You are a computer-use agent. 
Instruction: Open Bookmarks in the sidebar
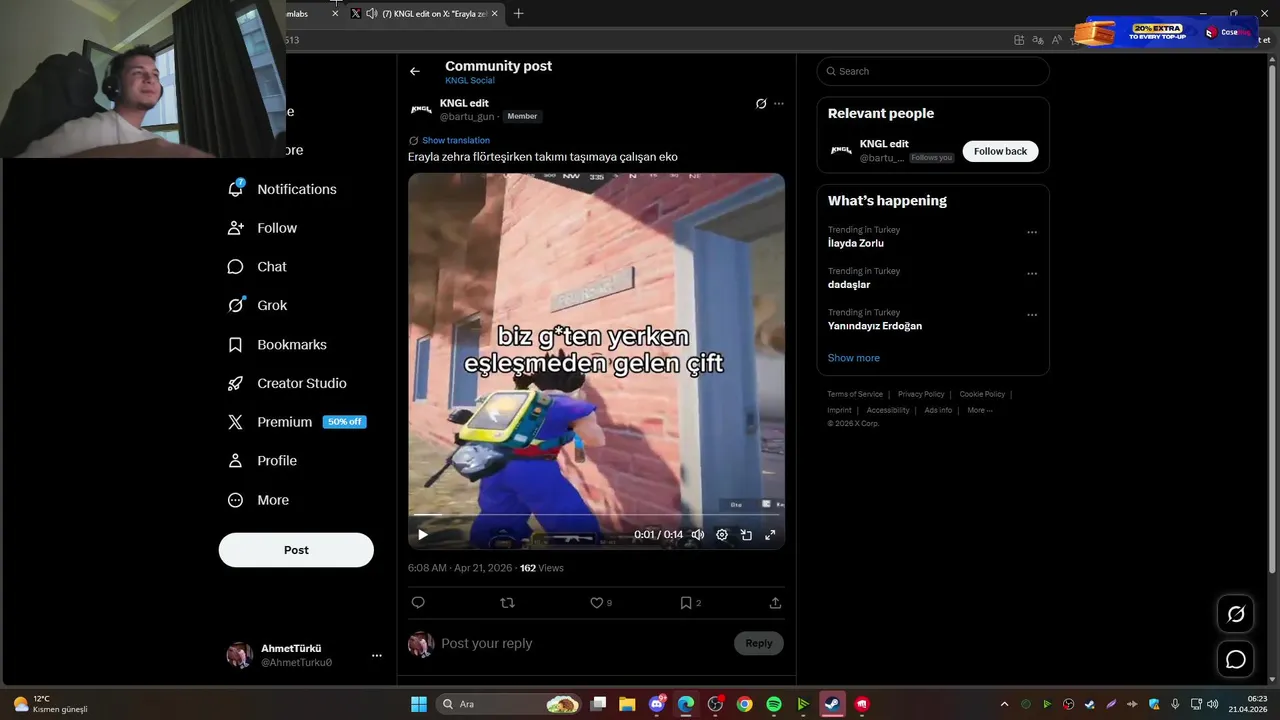277,345
